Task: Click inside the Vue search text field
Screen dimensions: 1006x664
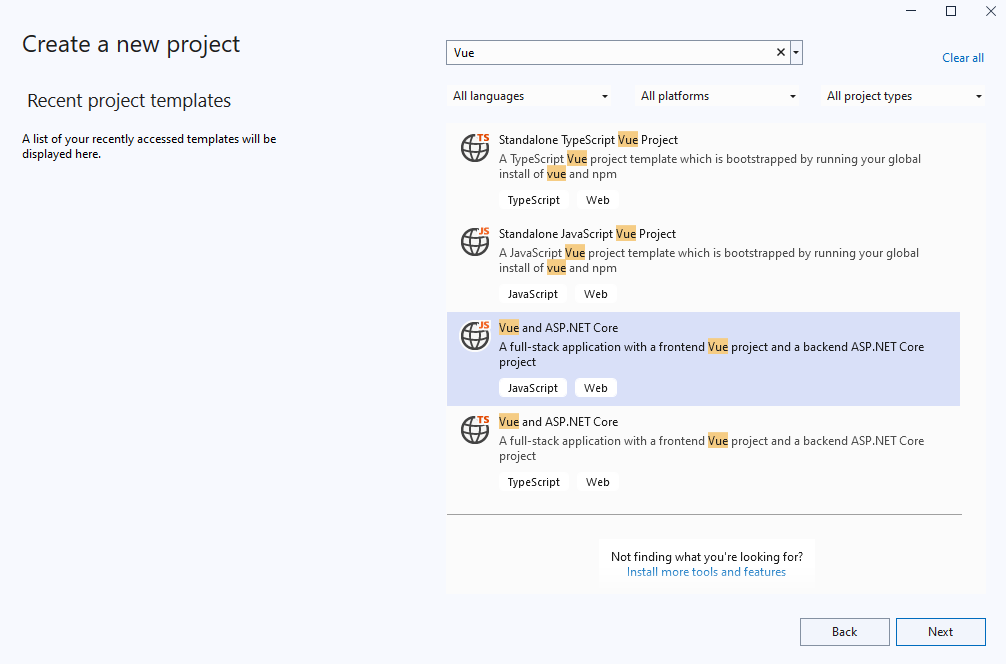Action: click(x=610, y=53)
